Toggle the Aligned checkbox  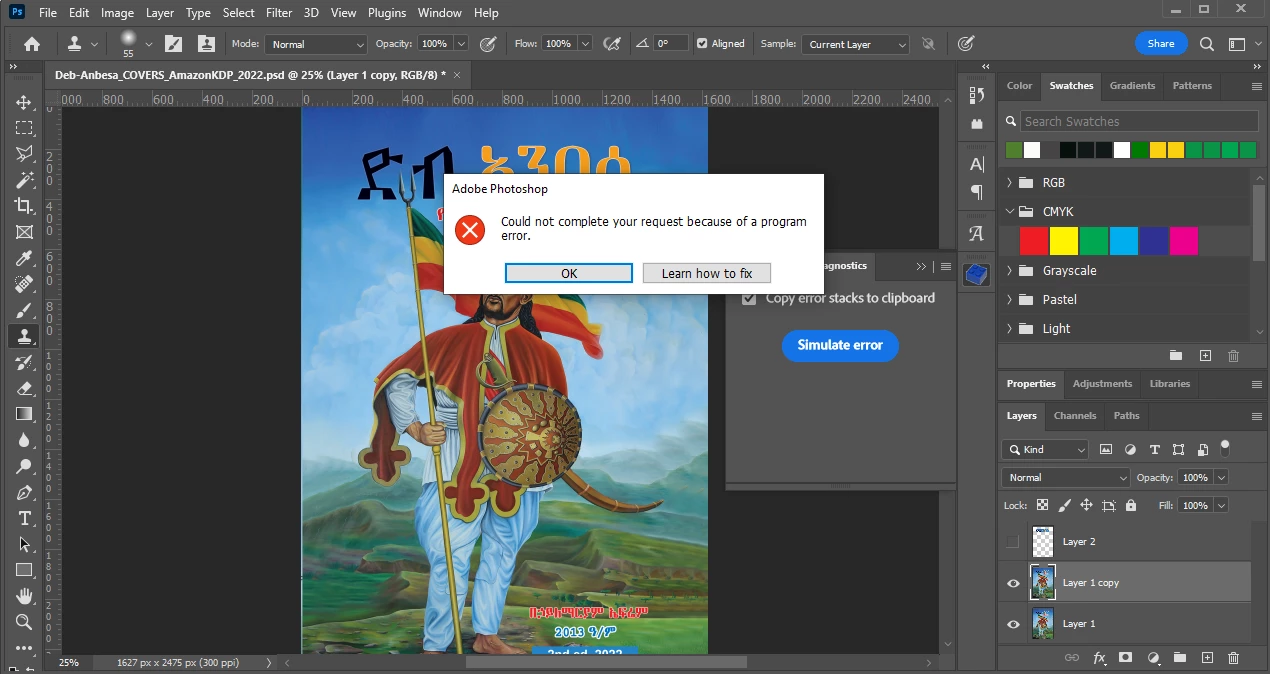tap(702, 44)
